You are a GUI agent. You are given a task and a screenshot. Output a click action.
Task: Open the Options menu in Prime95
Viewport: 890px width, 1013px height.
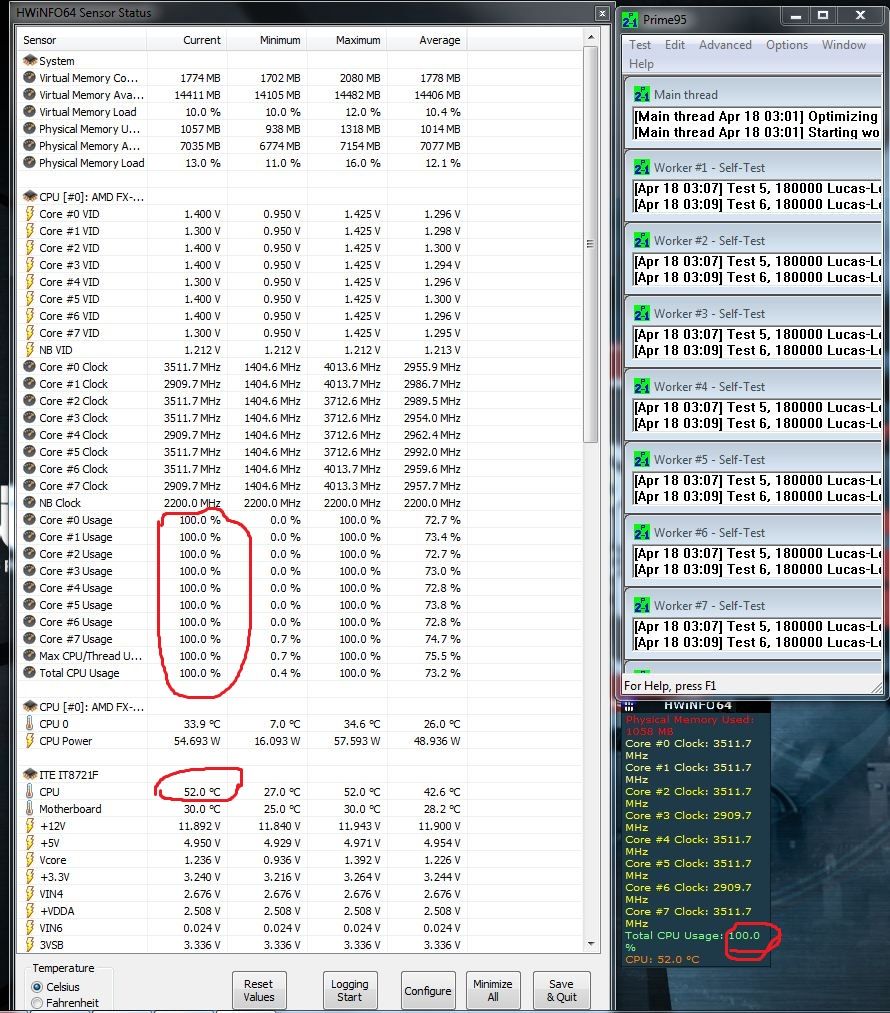coord(787,45)
